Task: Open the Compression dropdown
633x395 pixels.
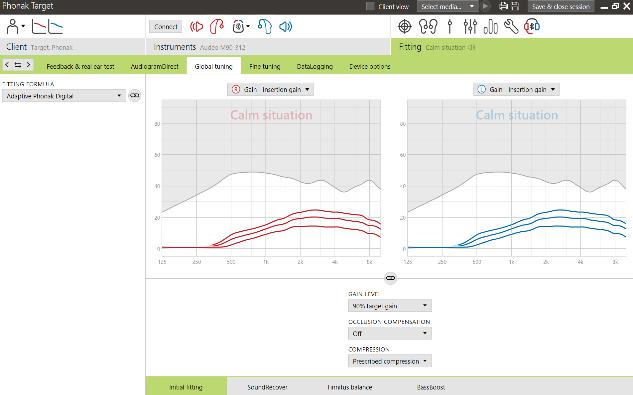Action: (x=390, y=361)
